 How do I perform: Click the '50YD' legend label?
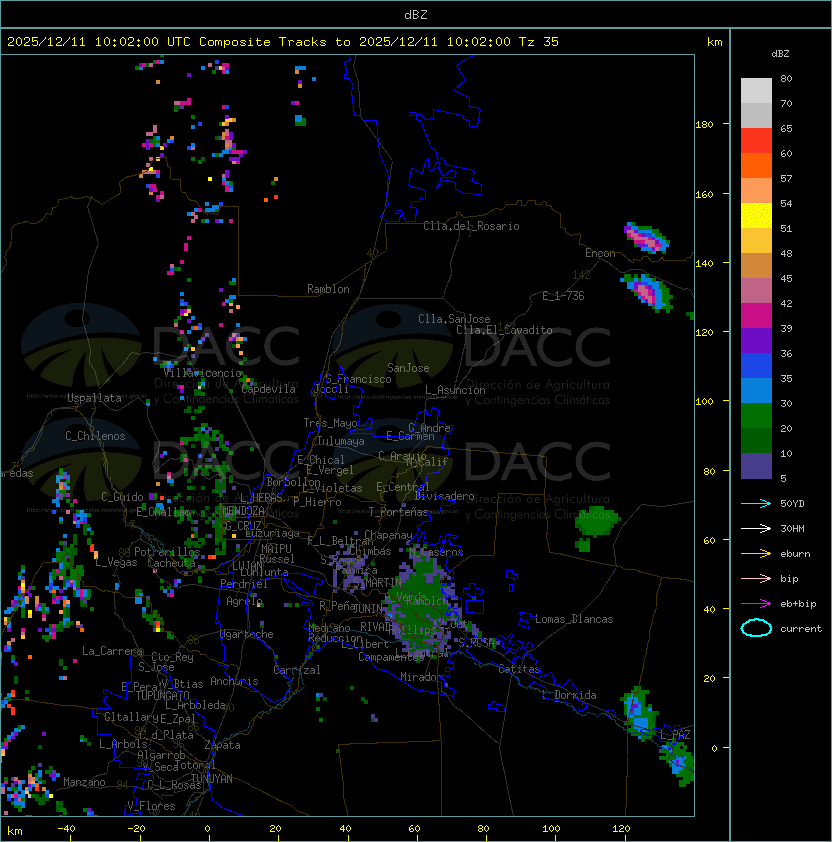click(x=792, y=503)
